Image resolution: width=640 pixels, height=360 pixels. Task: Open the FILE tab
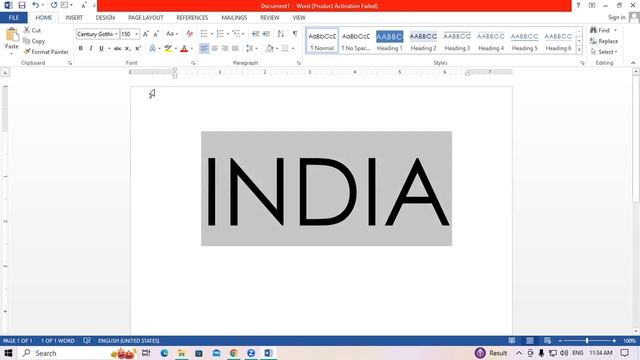point(13,18)
